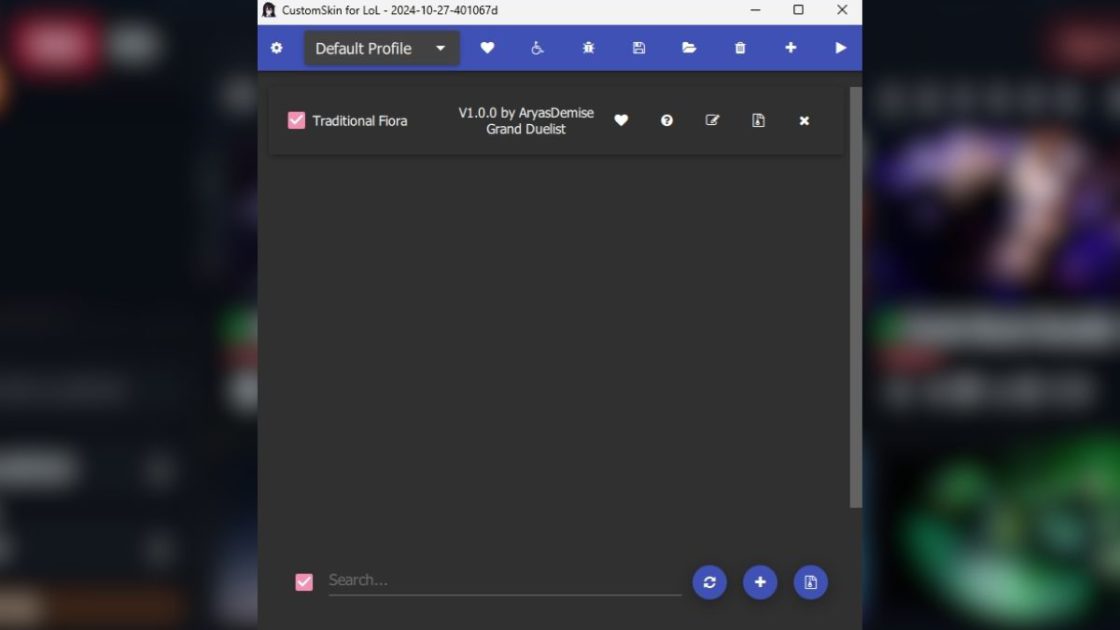Save the profile with the floppy disk icon
This screenshot has height=630, width=1120.
639,48
